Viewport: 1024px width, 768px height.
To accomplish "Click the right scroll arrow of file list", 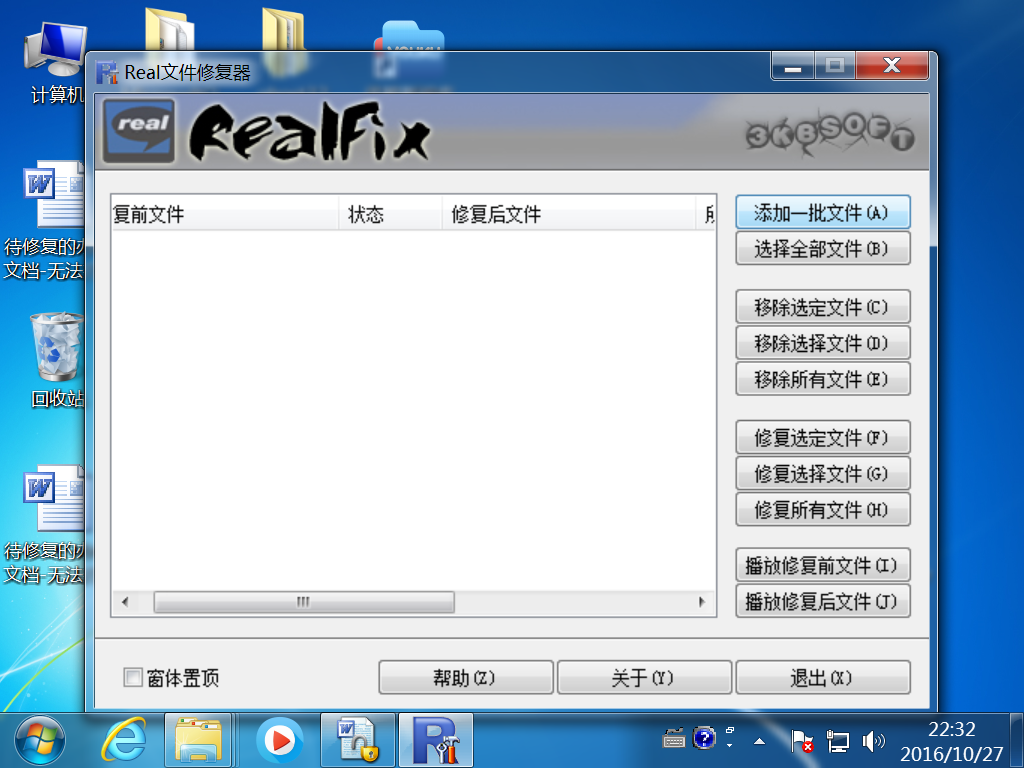I will [x=702, y=601].
